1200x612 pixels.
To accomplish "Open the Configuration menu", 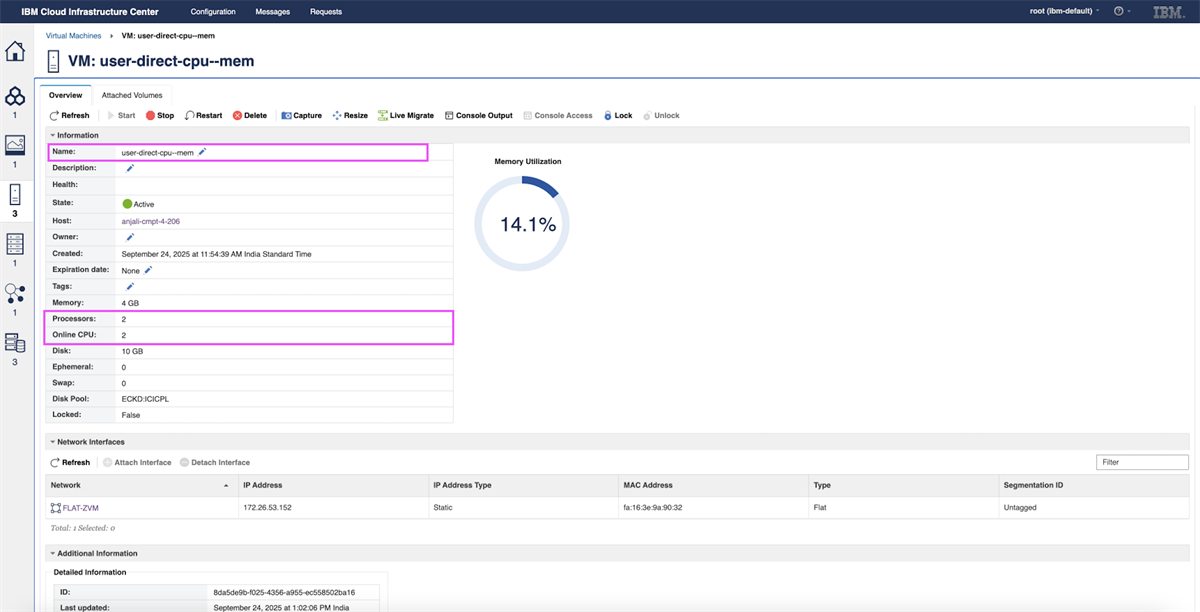I will (x=213, y=12).
